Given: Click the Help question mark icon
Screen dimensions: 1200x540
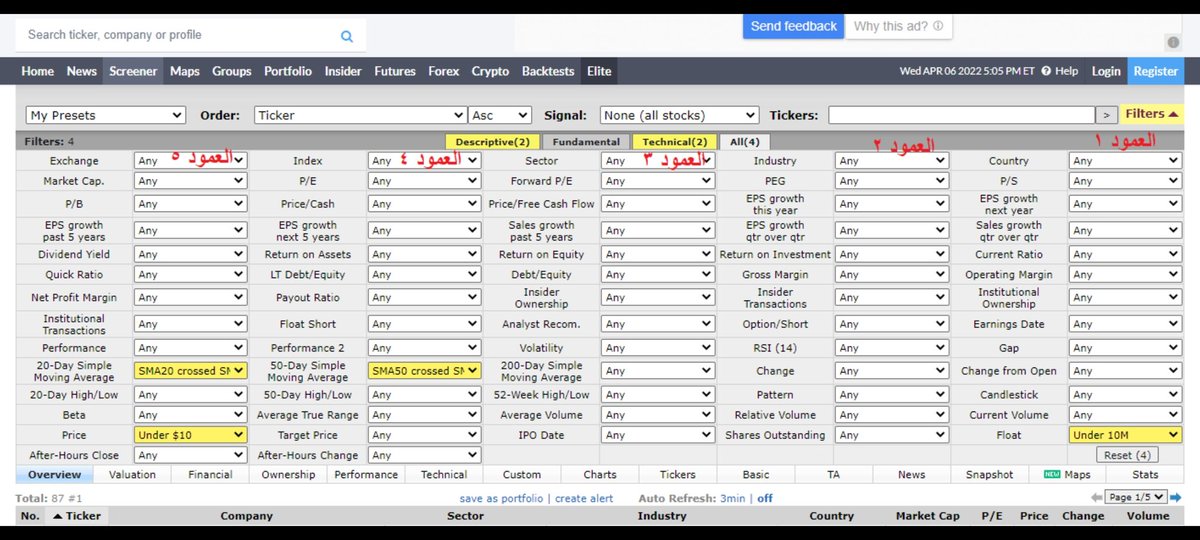Looking at the screenshot, I should (1046, 71).
